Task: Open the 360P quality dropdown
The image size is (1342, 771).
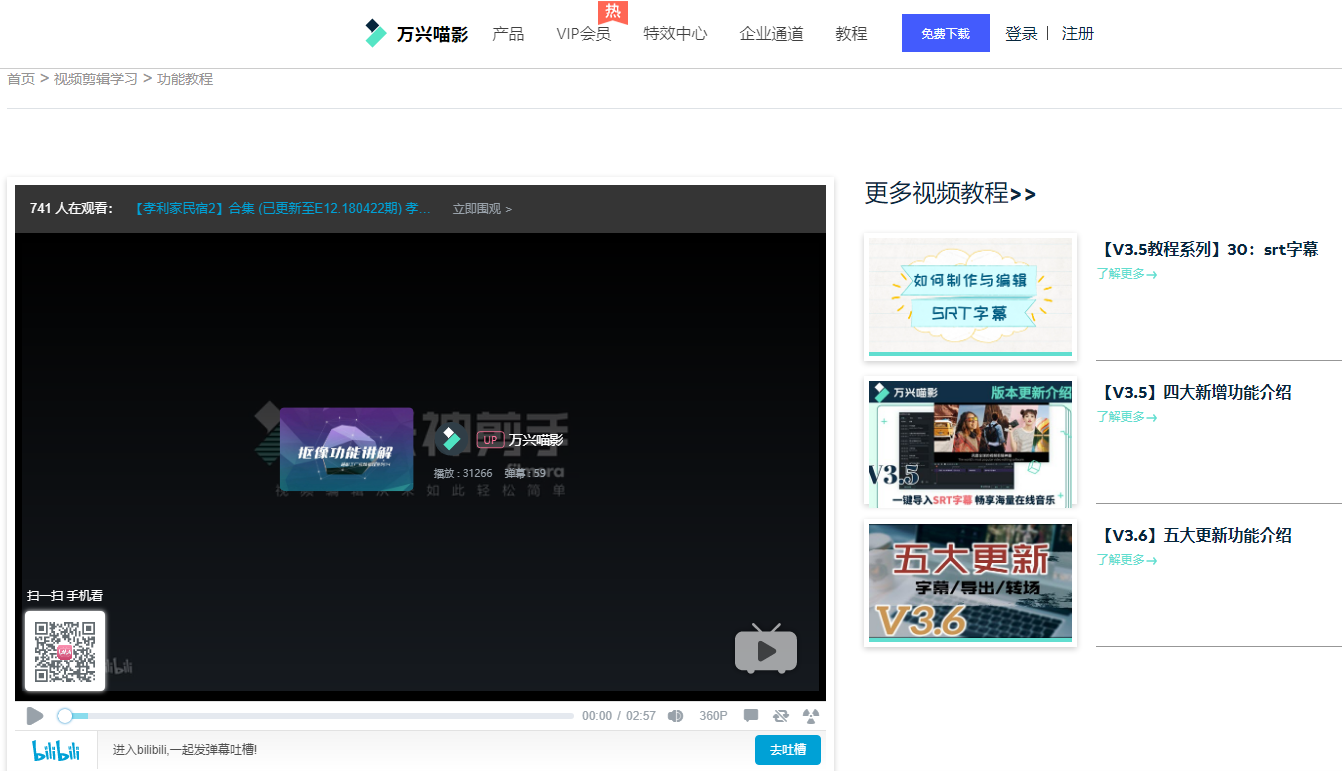Action: tap(712, 715)
